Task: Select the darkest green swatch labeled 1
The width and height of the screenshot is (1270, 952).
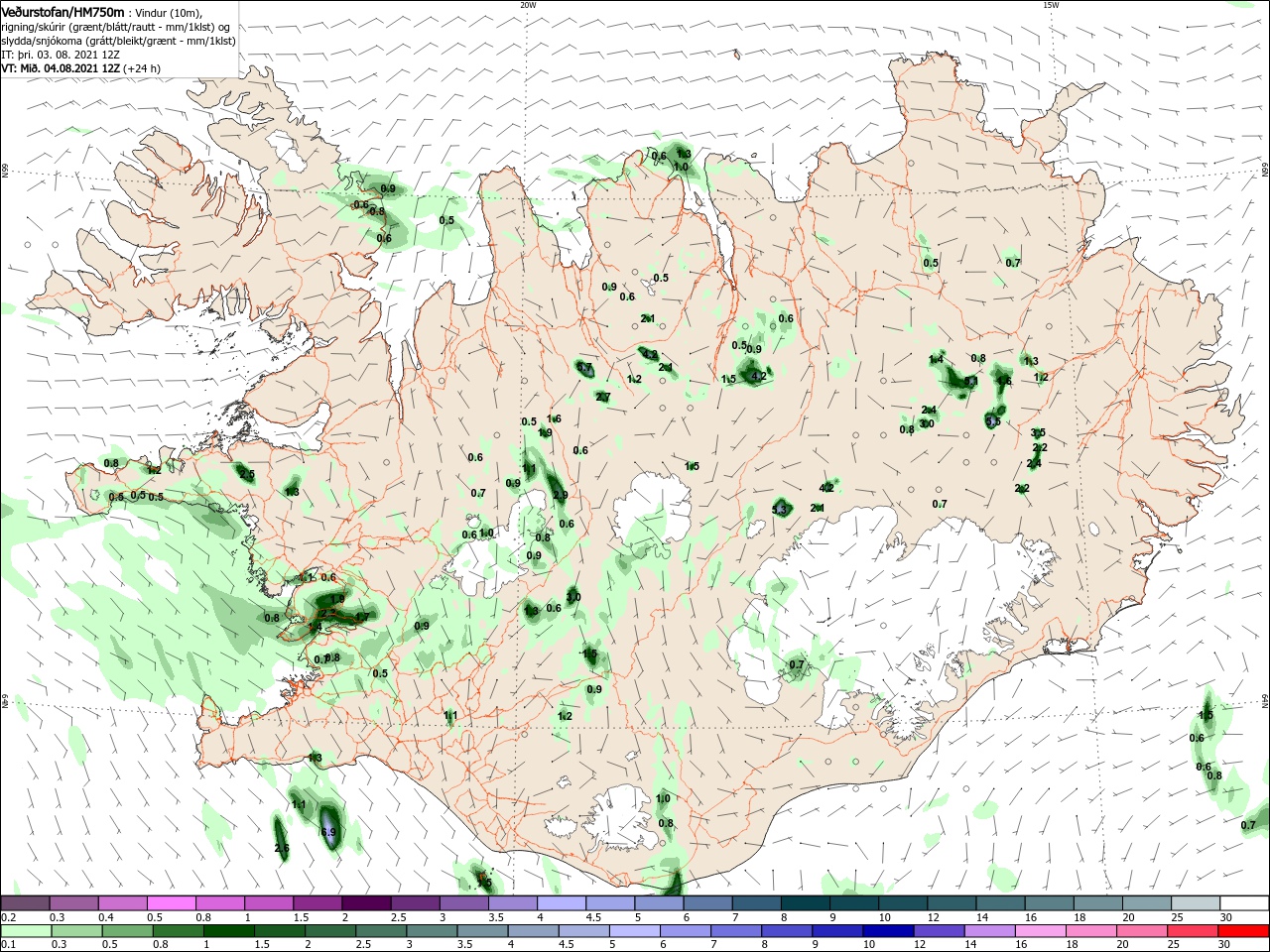Action: coord(228,931)
